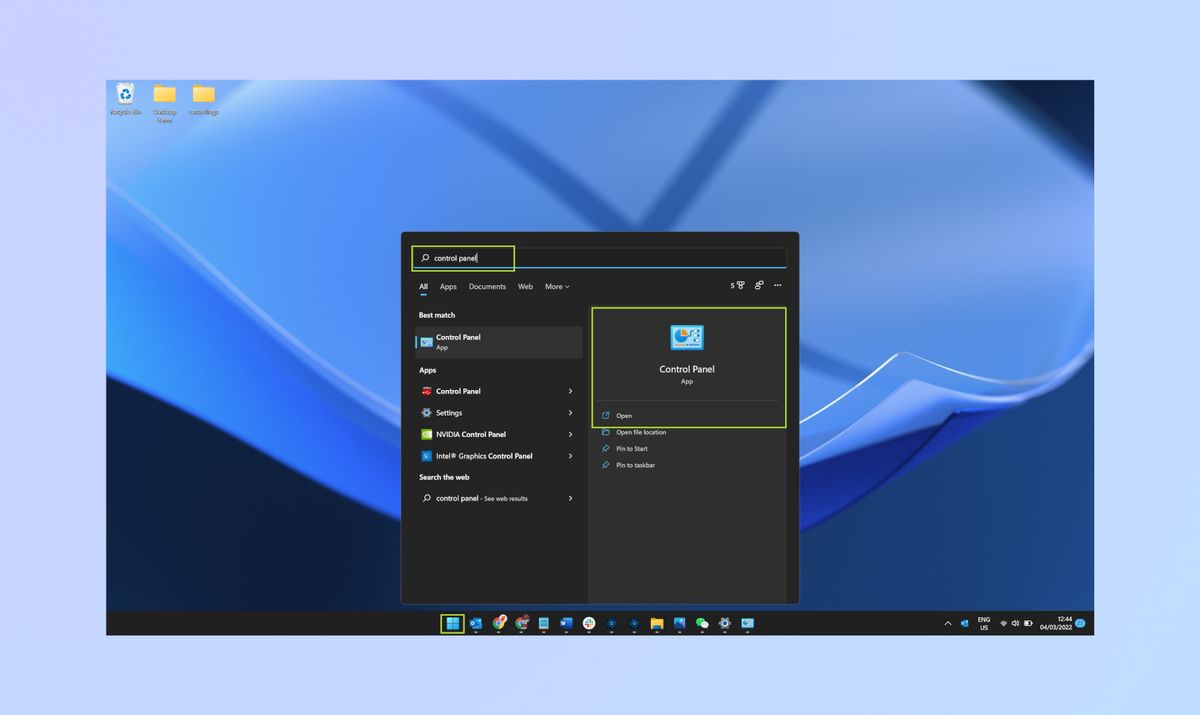Open NVIDIA Control Panel from search results
The height and width of the screenshot is (715, 1200).
coord(470,434)
